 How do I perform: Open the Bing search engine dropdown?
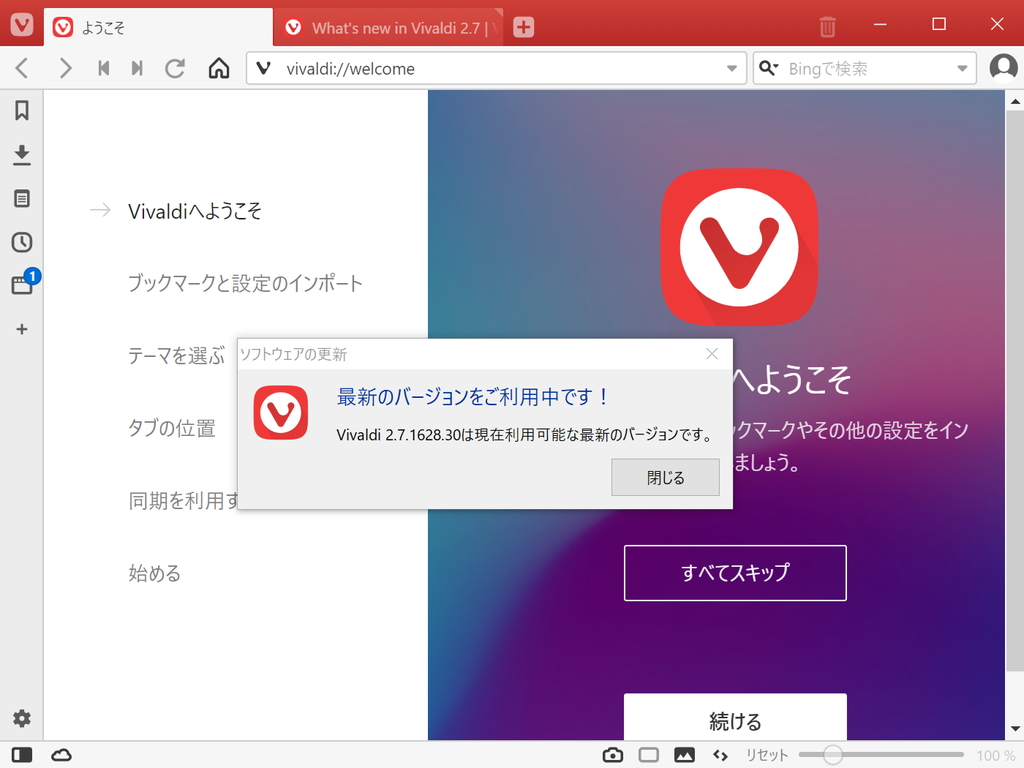[769, 68]
